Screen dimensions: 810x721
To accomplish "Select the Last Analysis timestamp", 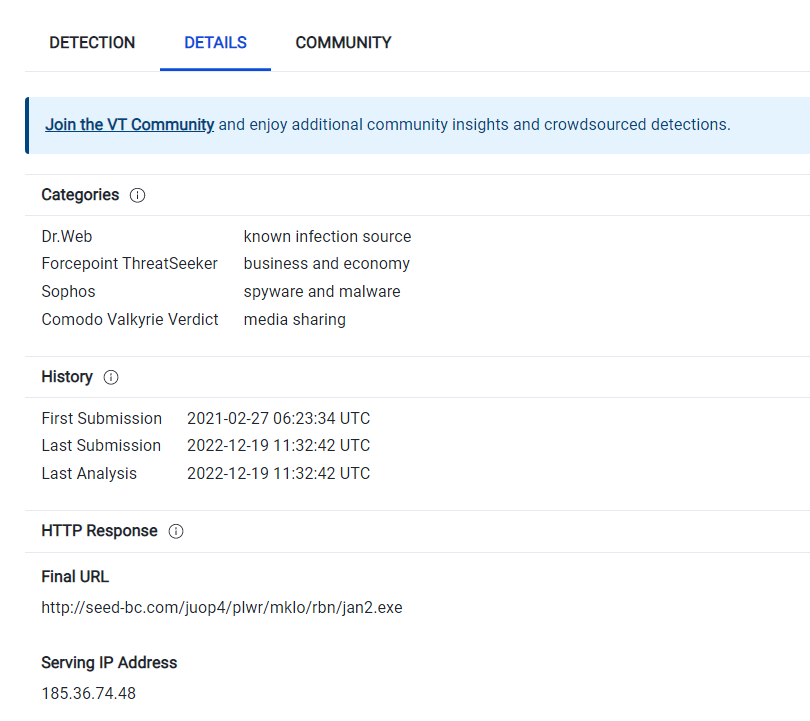I will pos(277,473).
